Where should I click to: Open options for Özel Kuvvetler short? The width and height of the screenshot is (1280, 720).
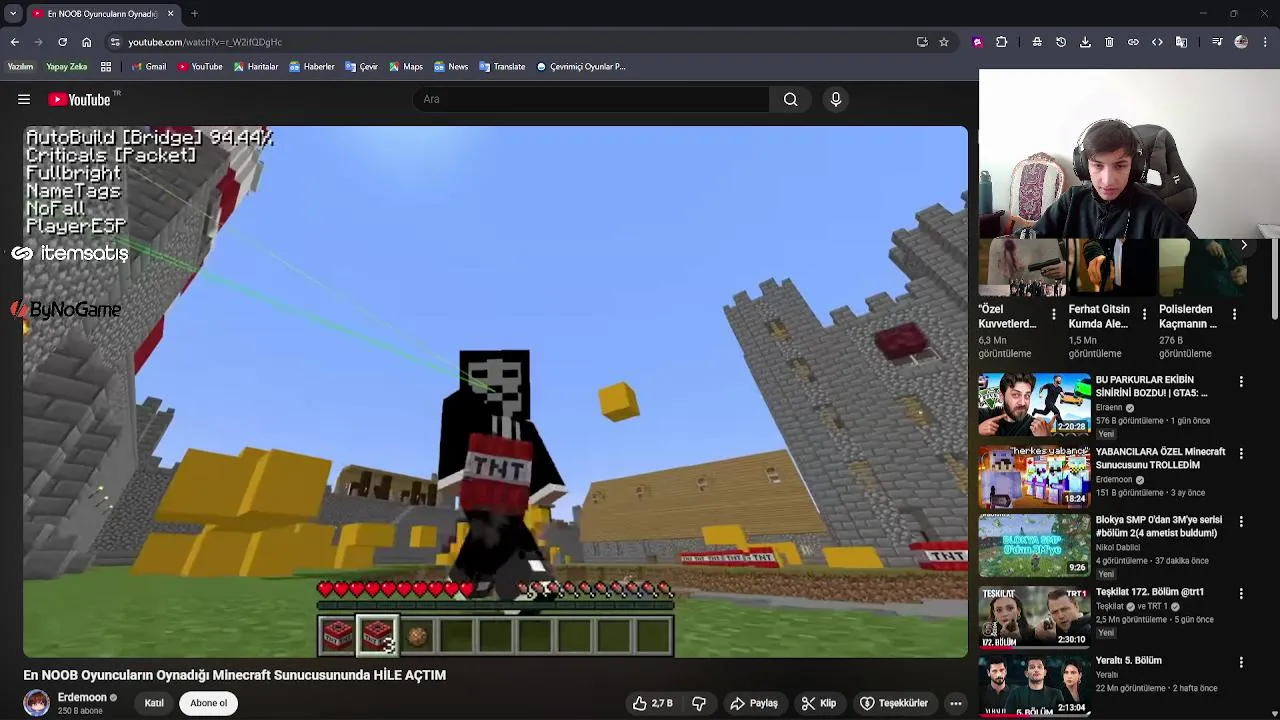point(1053,314)
